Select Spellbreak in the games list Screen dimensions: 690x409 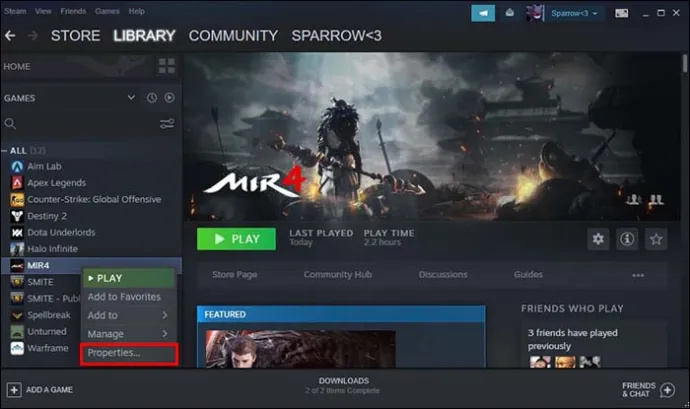click(49, 315)
